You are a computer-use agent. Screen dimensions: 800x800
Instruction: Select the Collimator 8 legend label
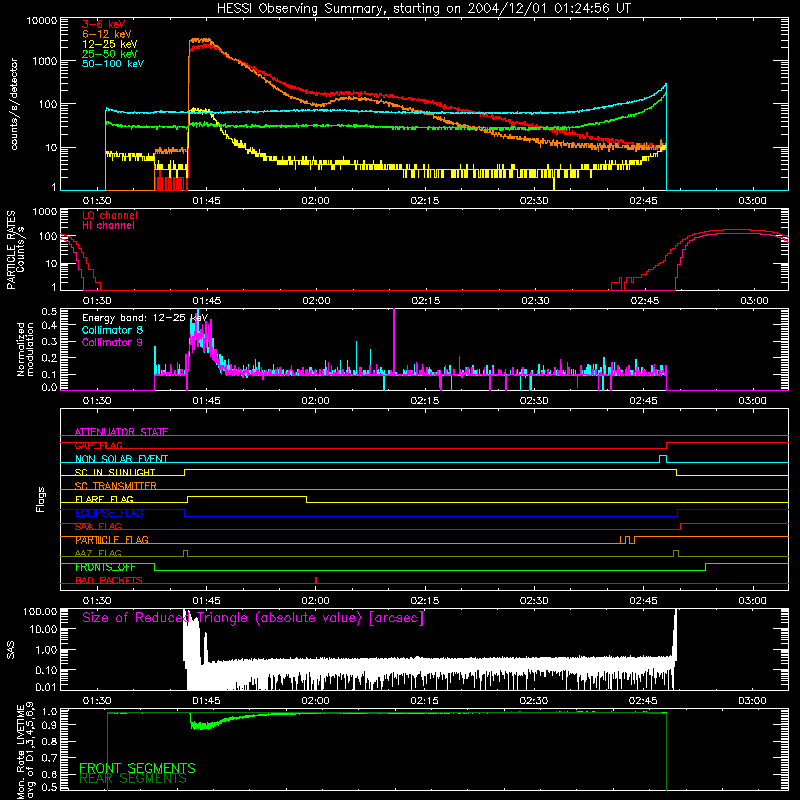click(x=112, y=330)
